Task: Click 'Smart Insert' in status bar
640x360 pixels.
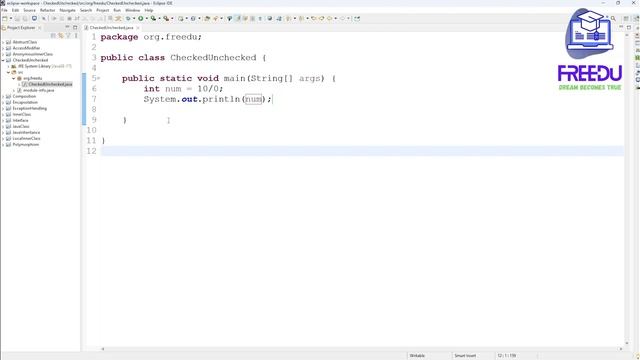Action: (465, 356)
